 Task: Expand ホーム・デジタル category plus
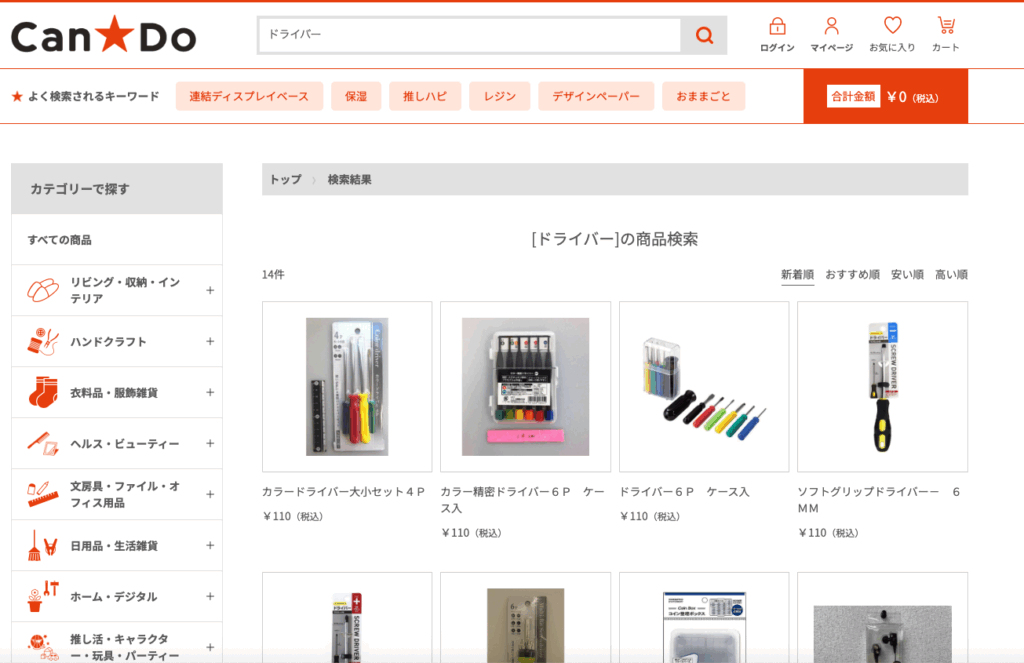pos(210,596)
